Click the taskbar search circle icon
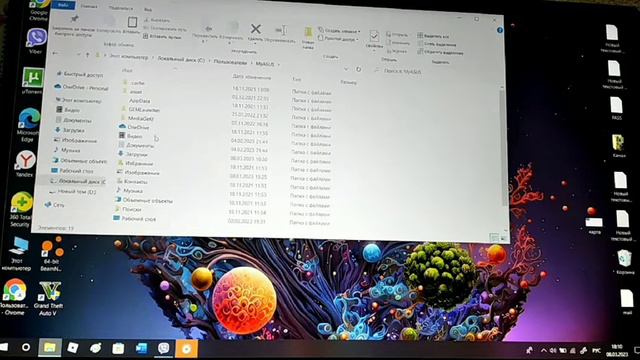 [26, 347]
